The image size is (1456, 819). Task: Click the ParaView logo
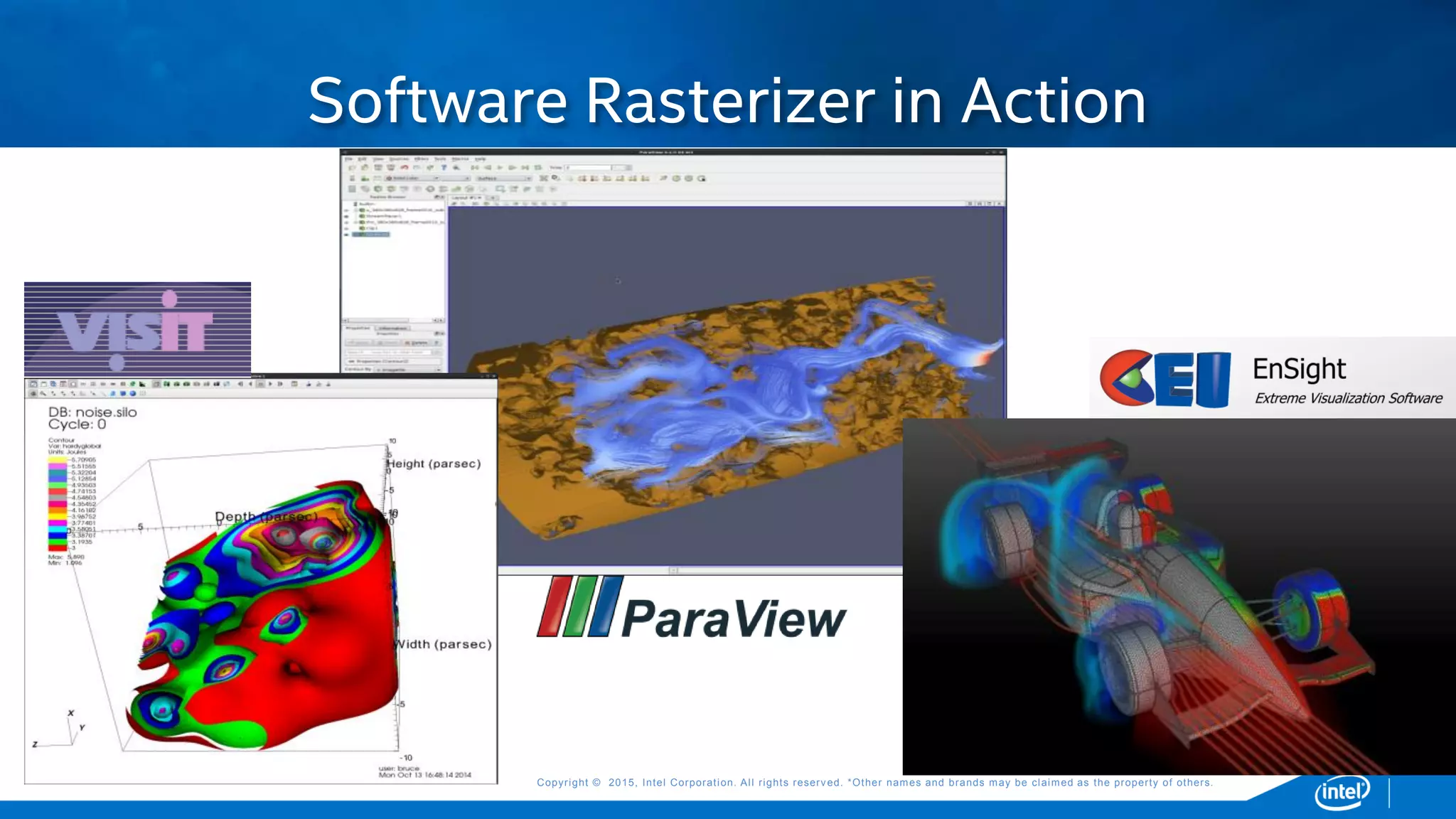pyautogui.click(x=691, y=608)
